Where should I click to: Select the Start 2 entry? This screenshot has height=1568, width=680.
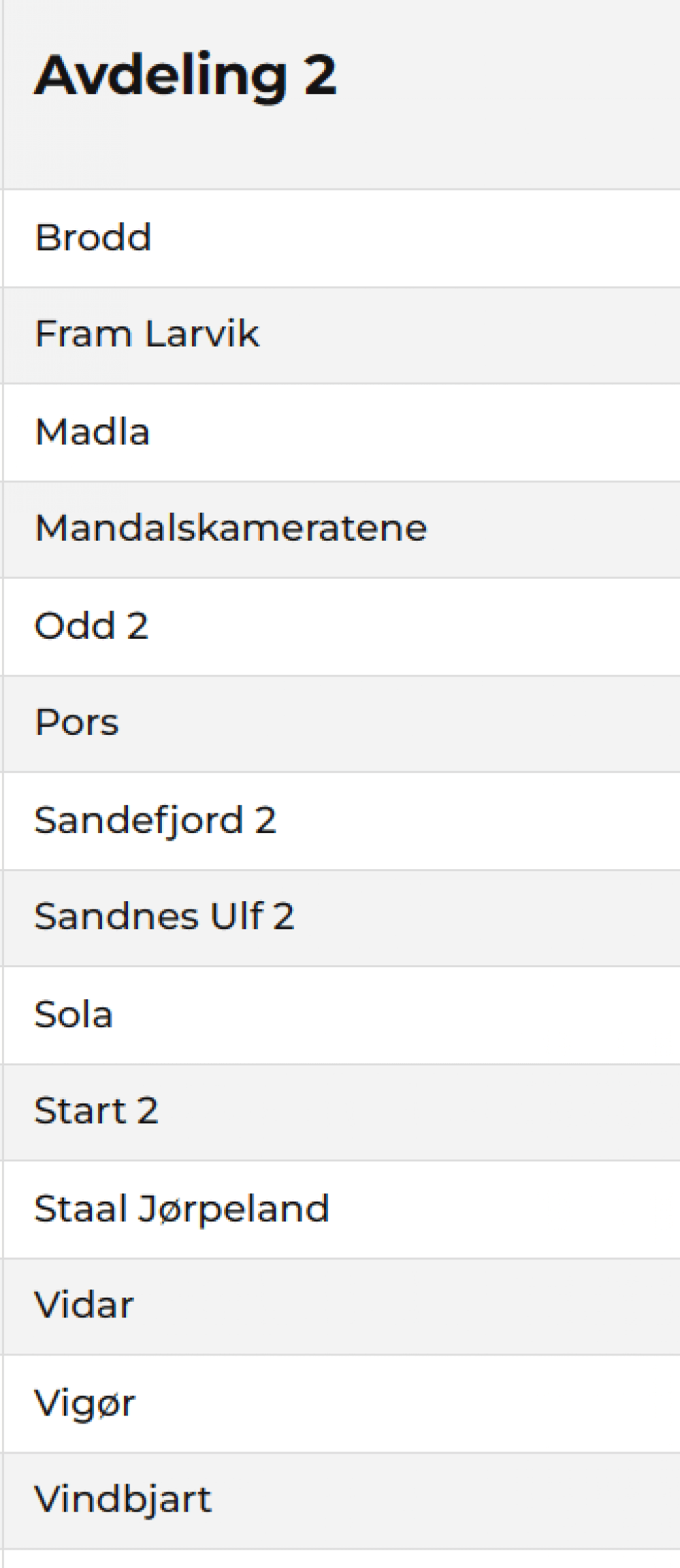(341, 1112)
